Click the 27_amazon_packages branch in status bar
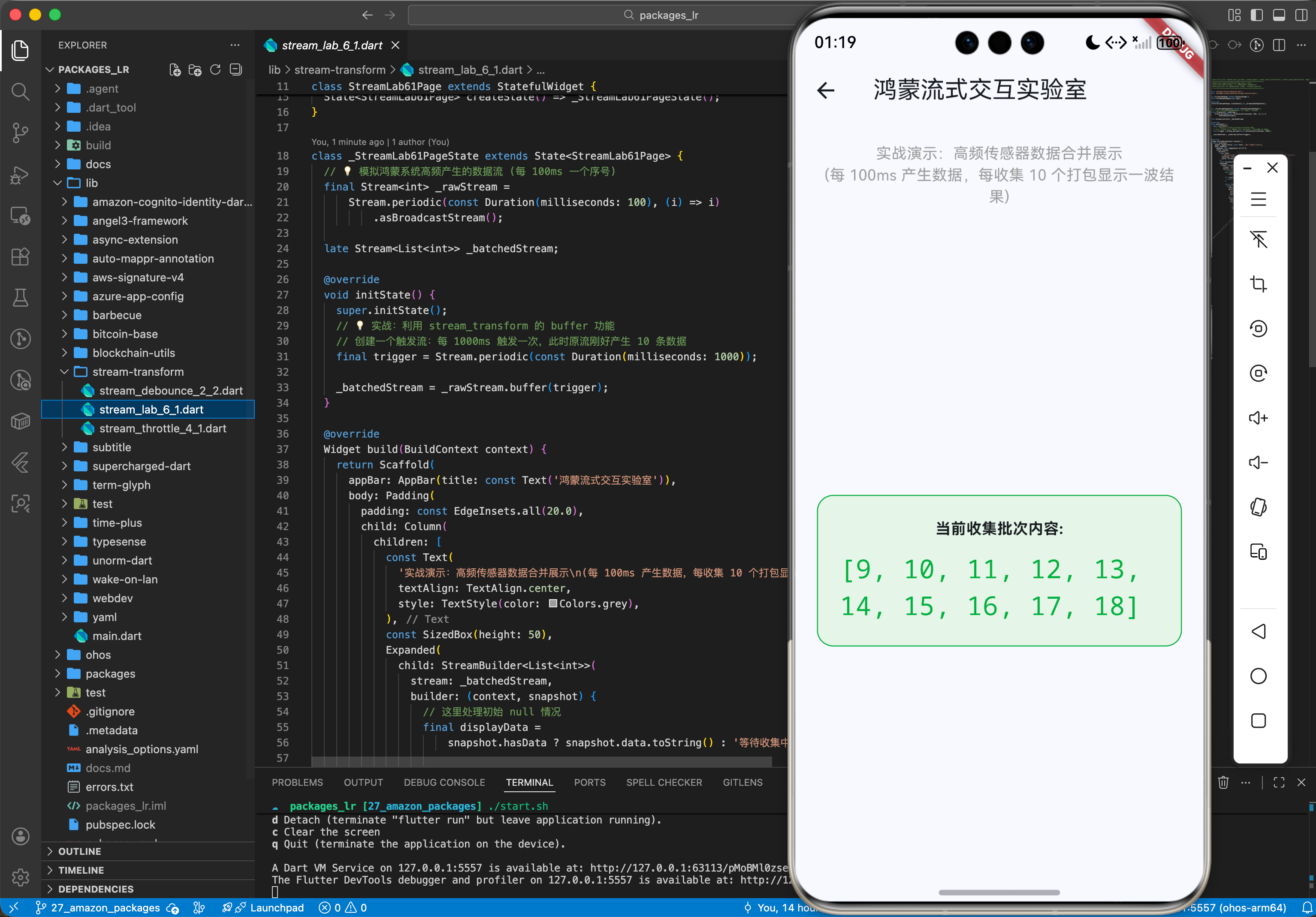This screenshot has width=1316, height=917. click(x=99, y=908)
